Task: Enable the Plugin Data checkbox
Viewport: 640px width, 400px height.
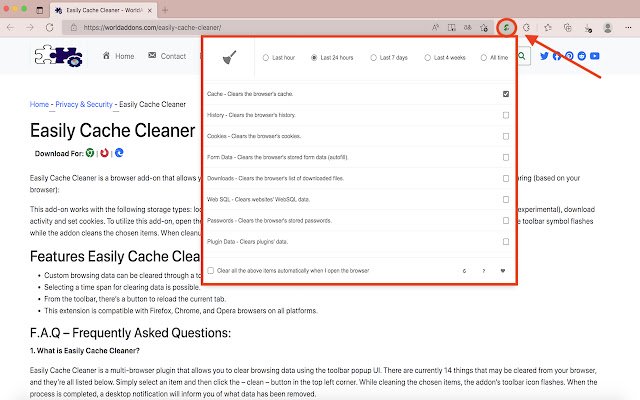Action: click(506, 242)
